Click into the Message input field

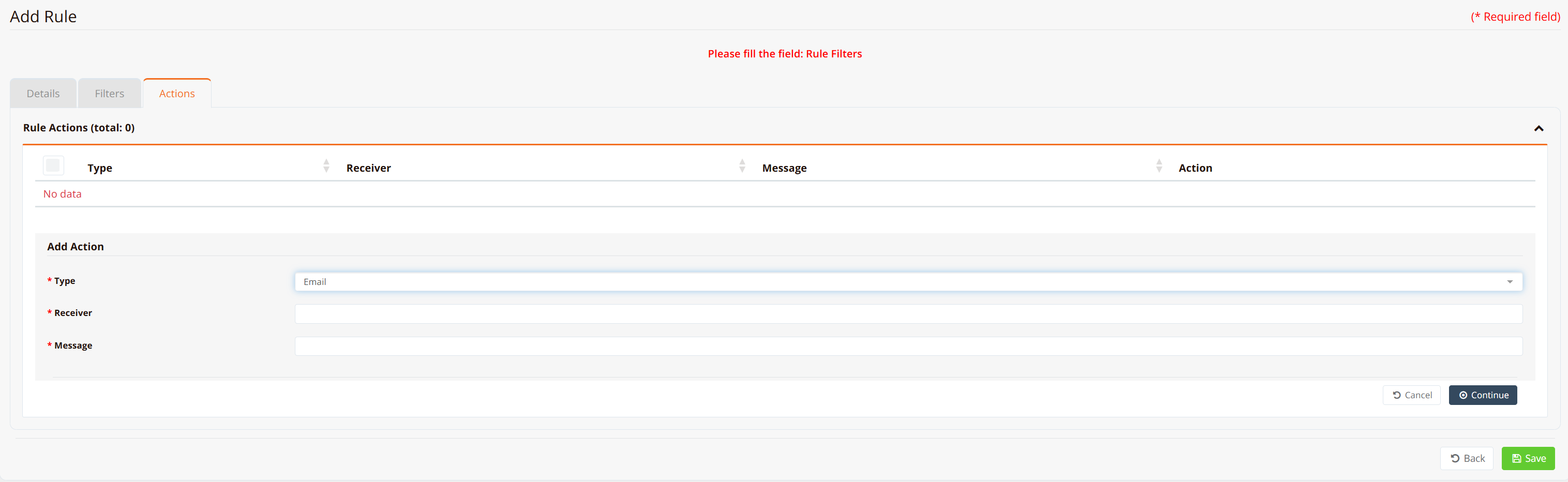click(908, 347)
